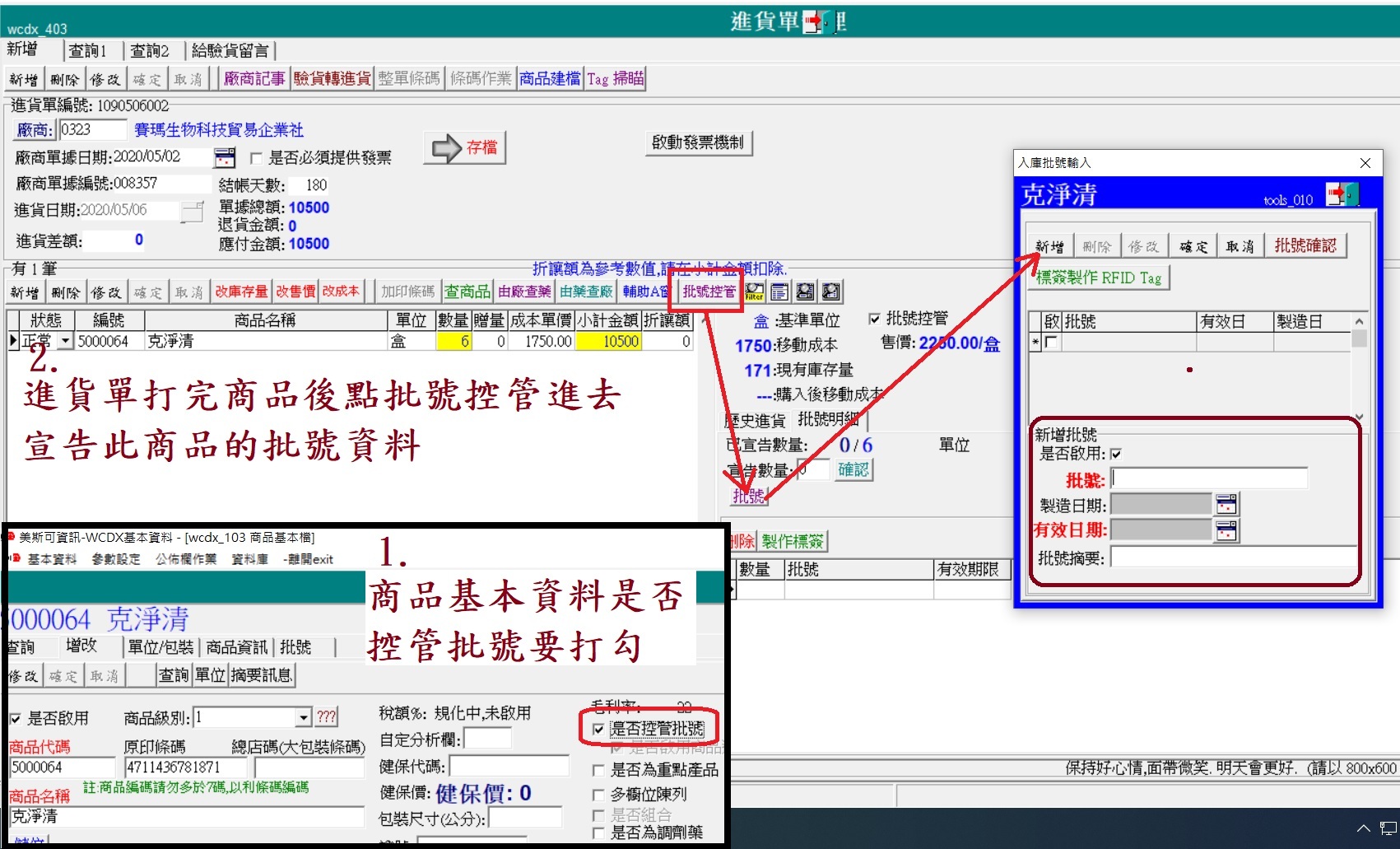This screenshot has height=849, width=1400.
Task: Toggle the 是否控管批號 checkbox
Action: pos(598,729)
